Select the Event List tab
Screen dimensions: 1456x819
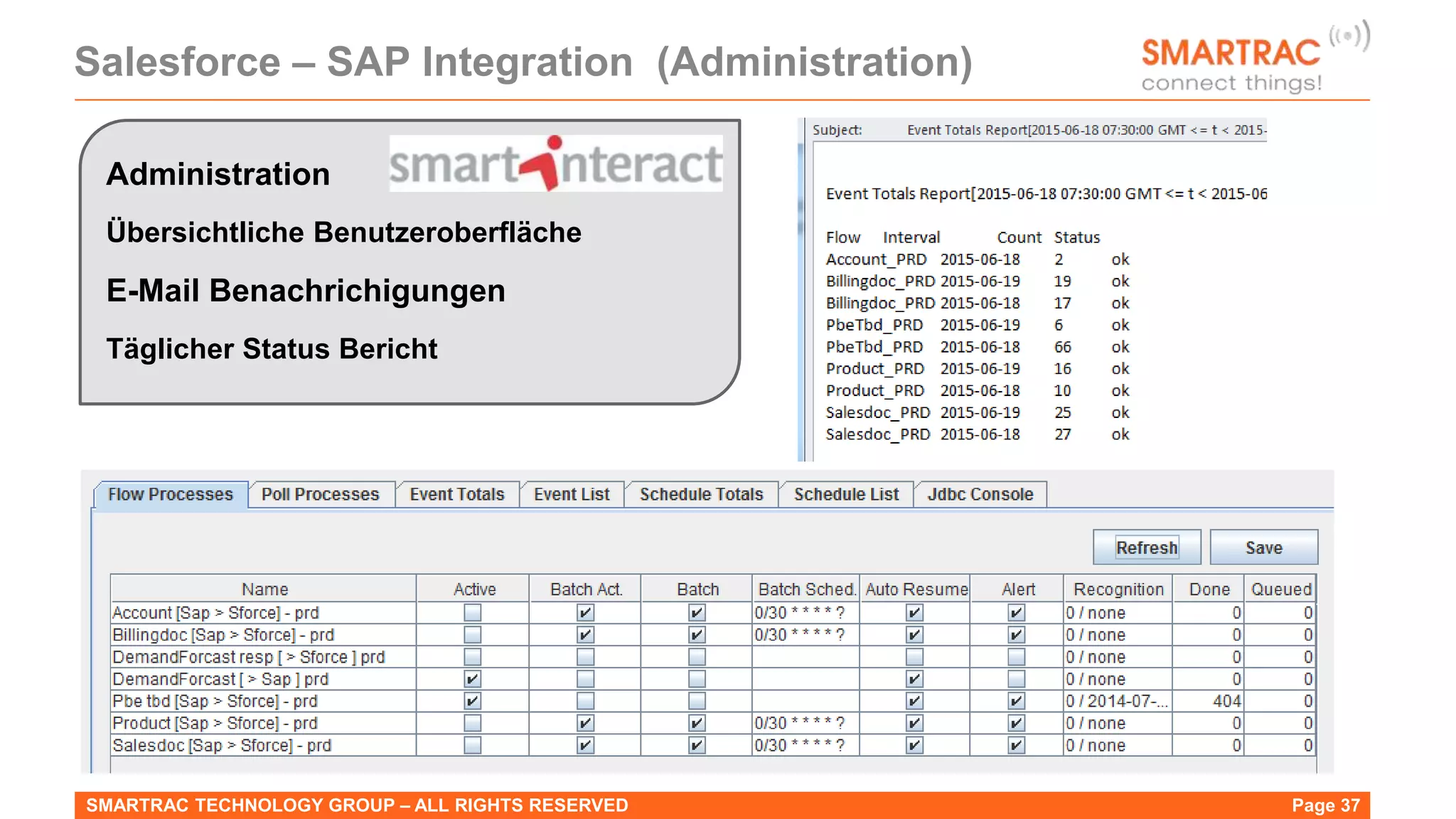point(572,495)
